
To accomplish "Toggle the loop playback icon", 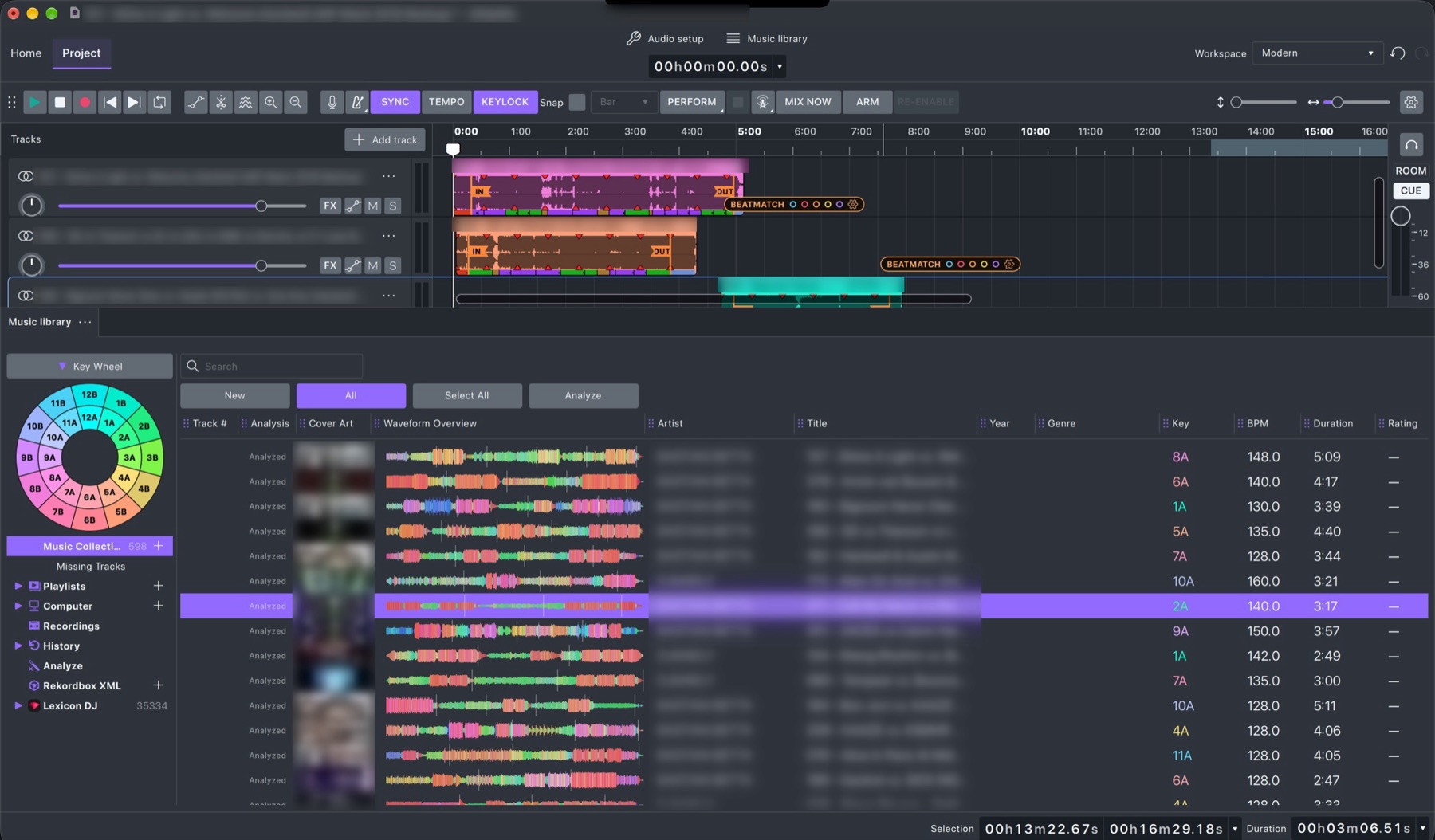I will pos(159,102).
